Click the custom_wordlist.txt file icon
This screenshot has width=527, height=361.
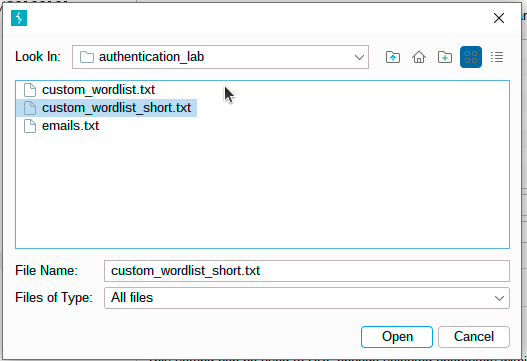[x=30, y=90]
